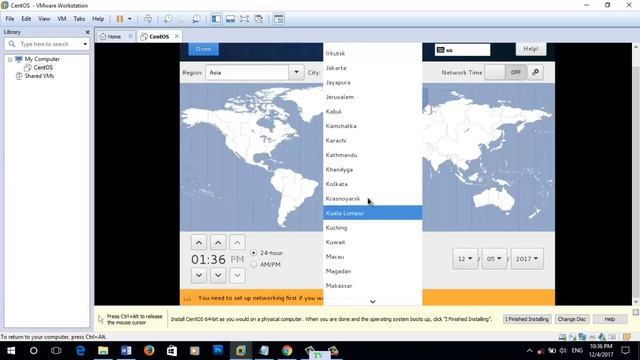Open the VM menu

click(x=62, y=19)
